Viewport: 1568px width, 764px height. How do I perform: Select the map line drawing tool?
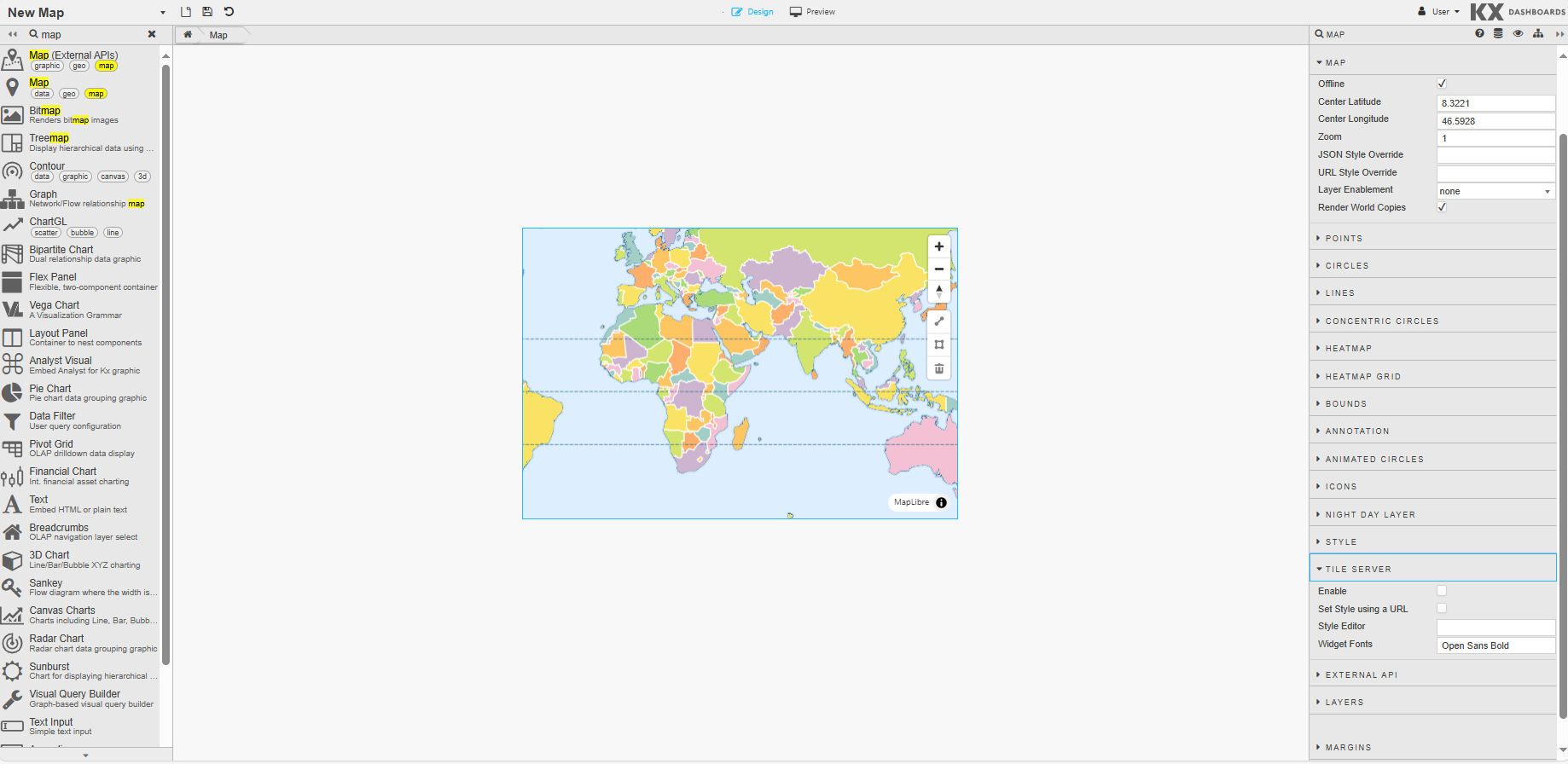click(x=938, y=321)
